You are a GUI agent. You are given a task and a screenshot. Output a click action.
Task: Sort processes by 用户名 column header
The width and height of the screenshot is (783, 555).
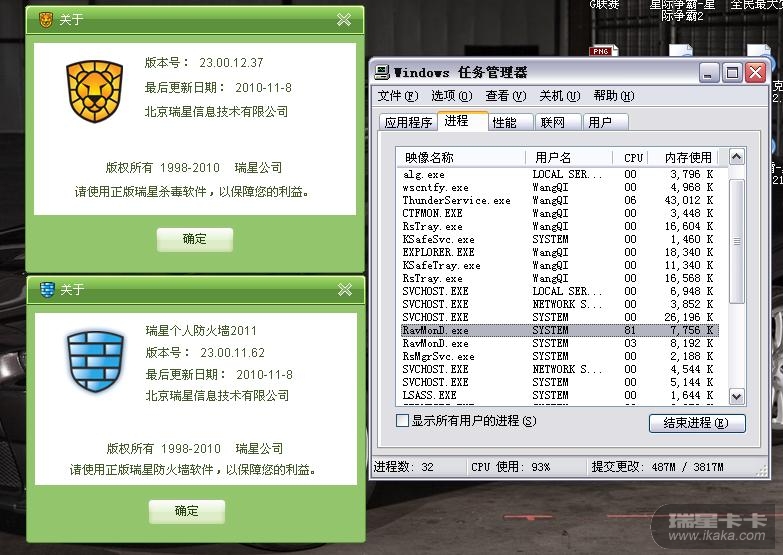coord(568,158)
